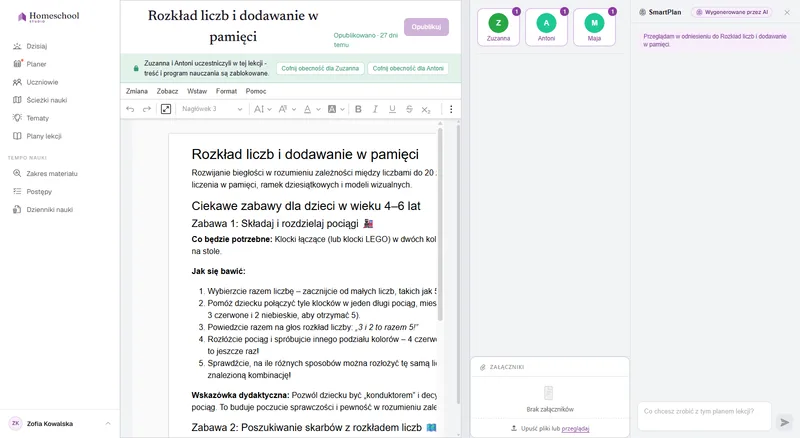The width and height of the screenshot is (800, 438).
Task: Select student Zuzanna avatar card
Action: [498, 27]
